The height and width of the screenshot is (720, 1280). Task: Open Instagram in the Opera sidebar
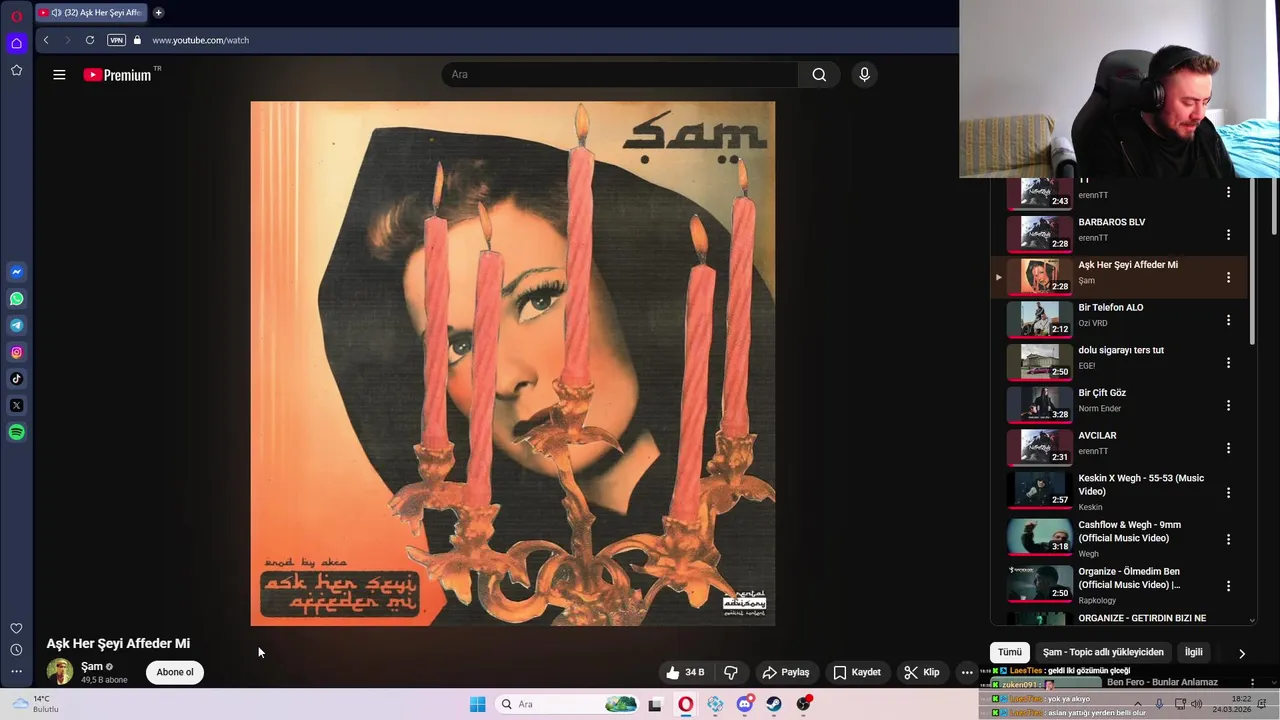coord(16,352)
